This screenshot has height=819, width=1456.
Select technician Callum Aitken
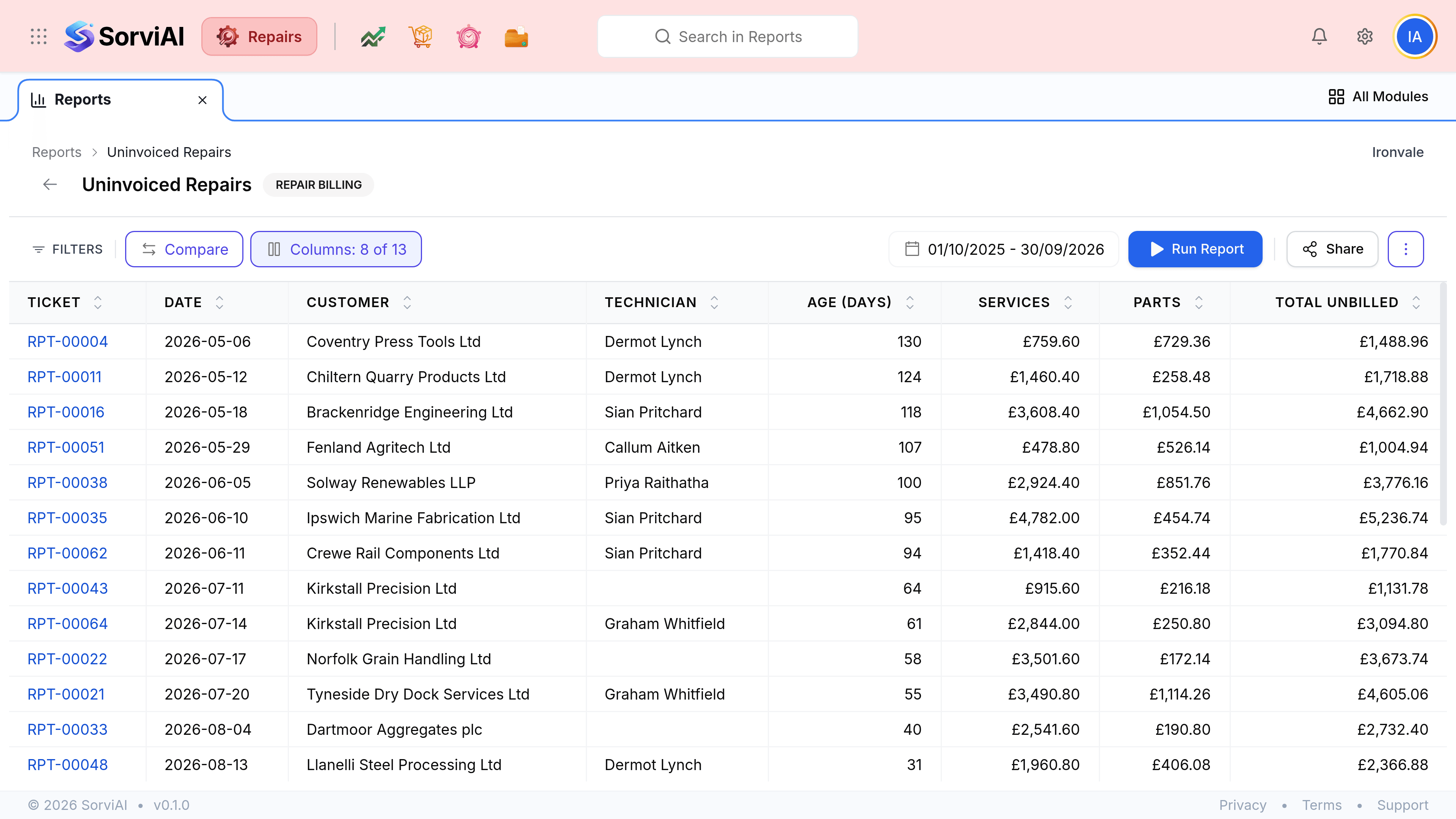pos(652,448)
